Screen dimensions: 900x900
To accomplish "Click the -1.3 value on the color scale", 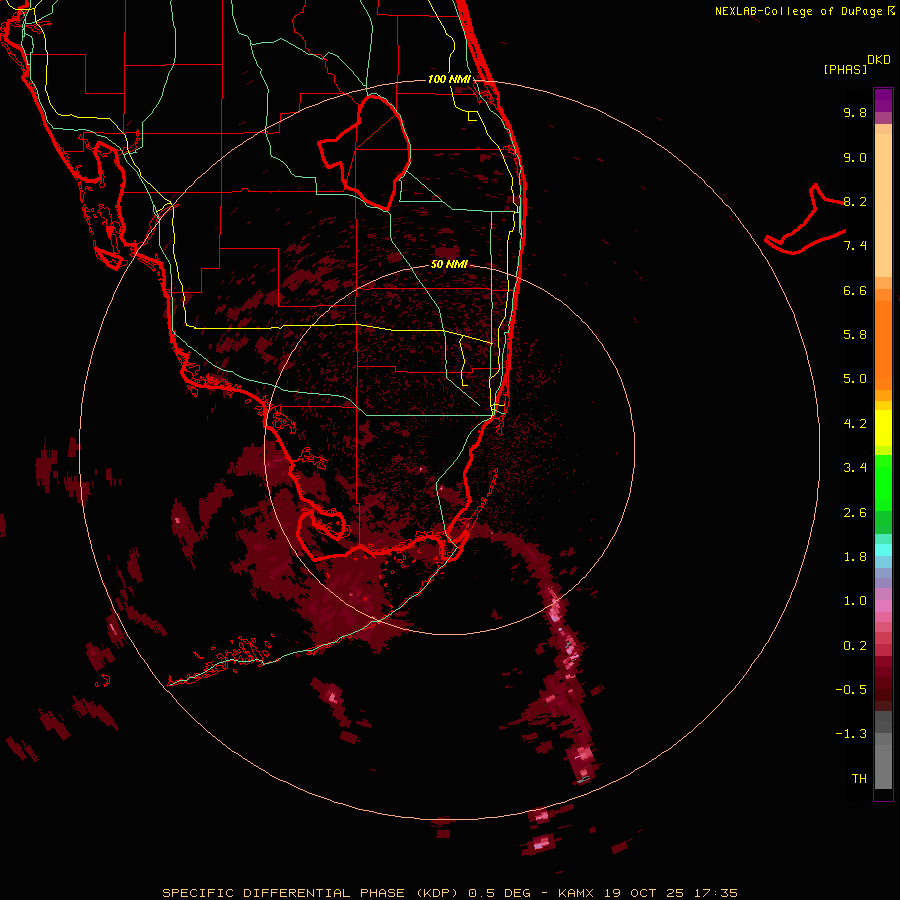I will 851,734.
